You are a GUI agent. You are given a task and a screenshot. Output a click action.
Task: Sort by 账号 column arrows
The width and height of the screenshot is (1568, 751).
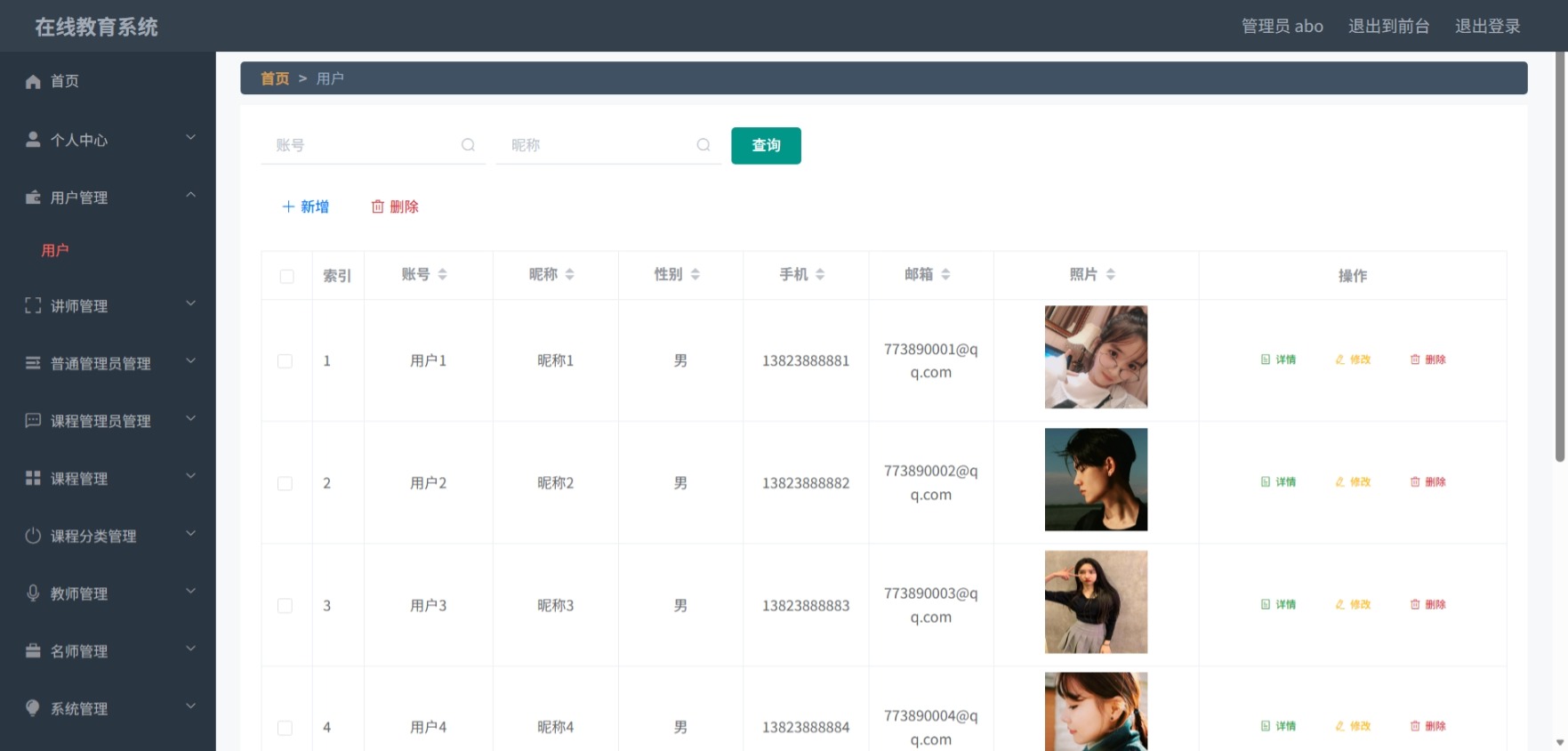point(442,274)
